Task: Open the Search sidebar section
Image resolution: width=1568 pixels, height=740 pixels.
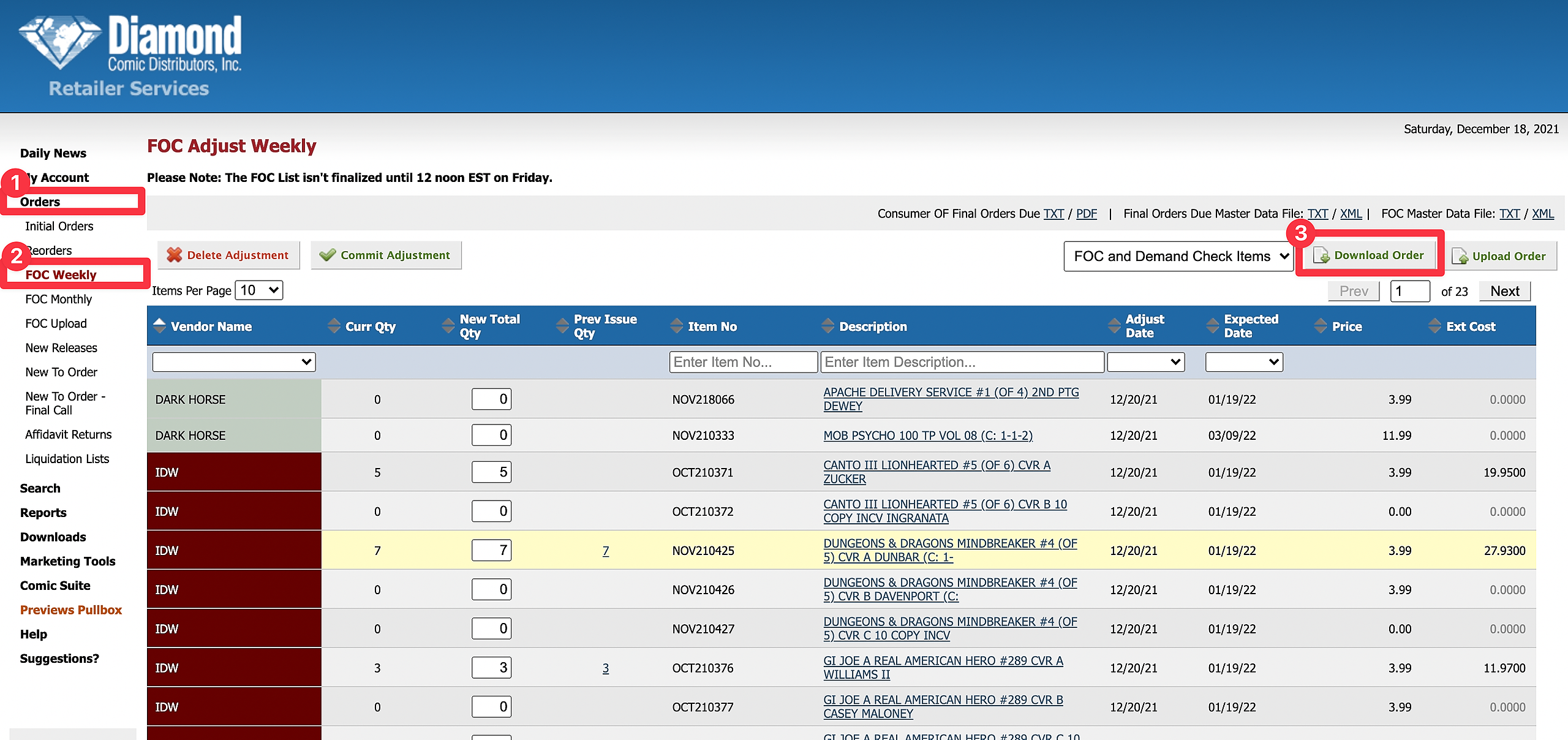Action: [40, 488]
